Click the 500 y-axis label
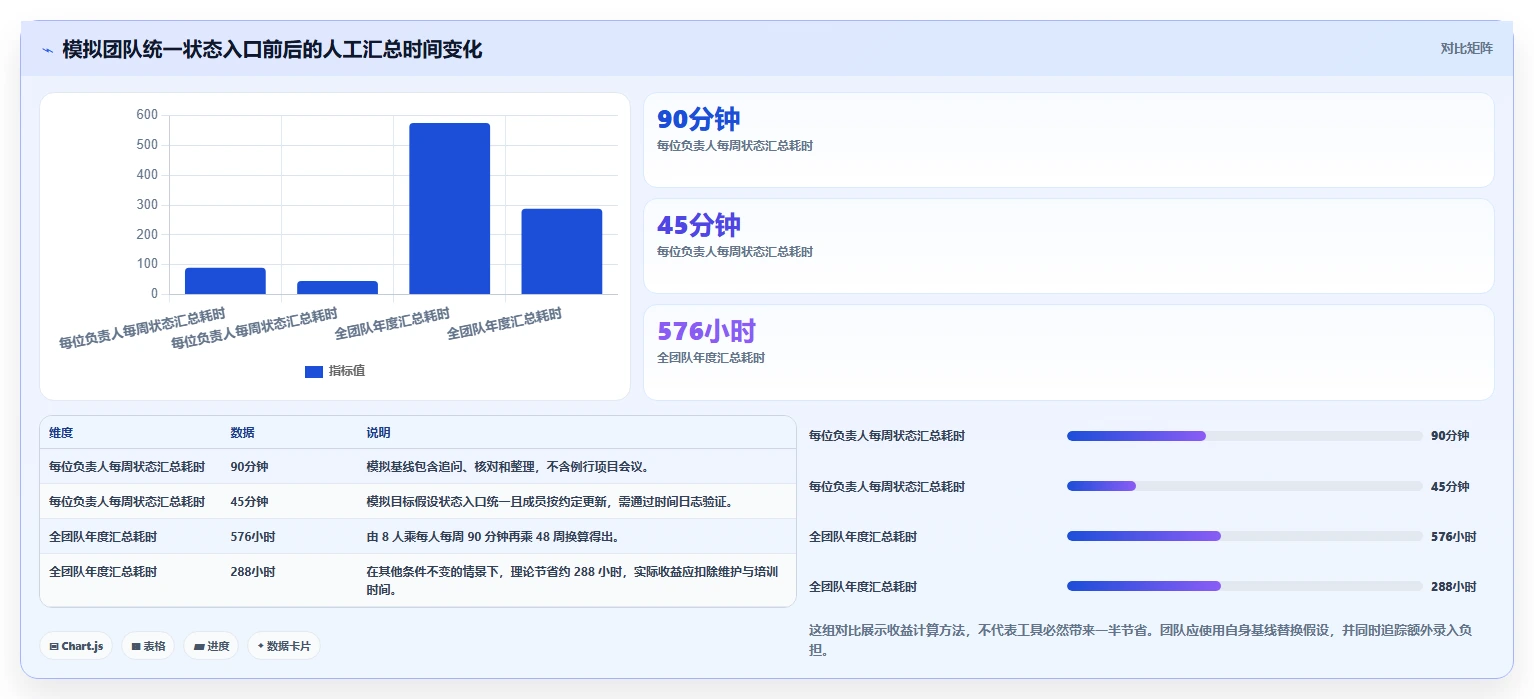Screen dimensions: 1534x699 [x=147, y=145]
